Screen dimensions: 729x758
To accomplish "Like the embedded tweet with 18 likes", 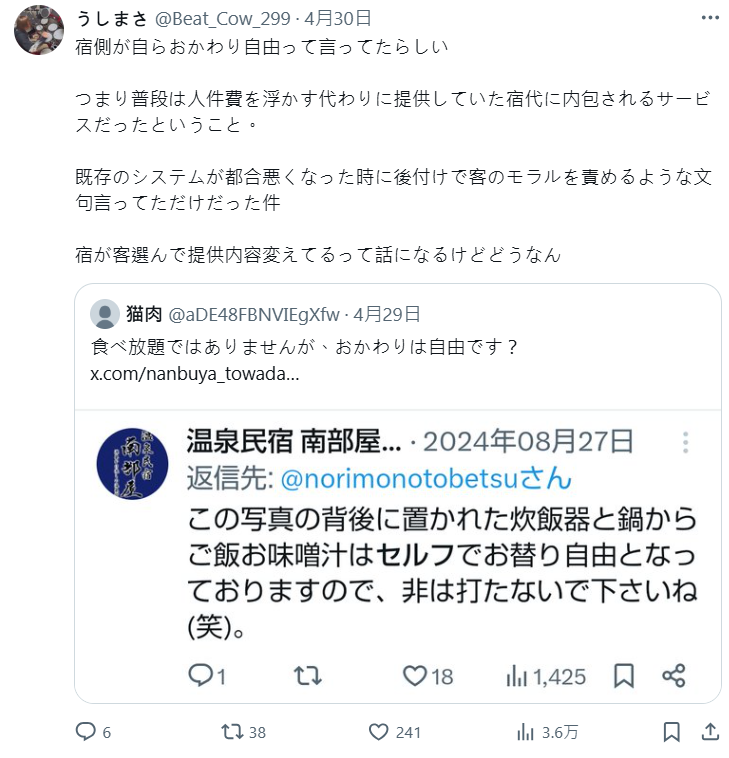I will tap(415, 676).
